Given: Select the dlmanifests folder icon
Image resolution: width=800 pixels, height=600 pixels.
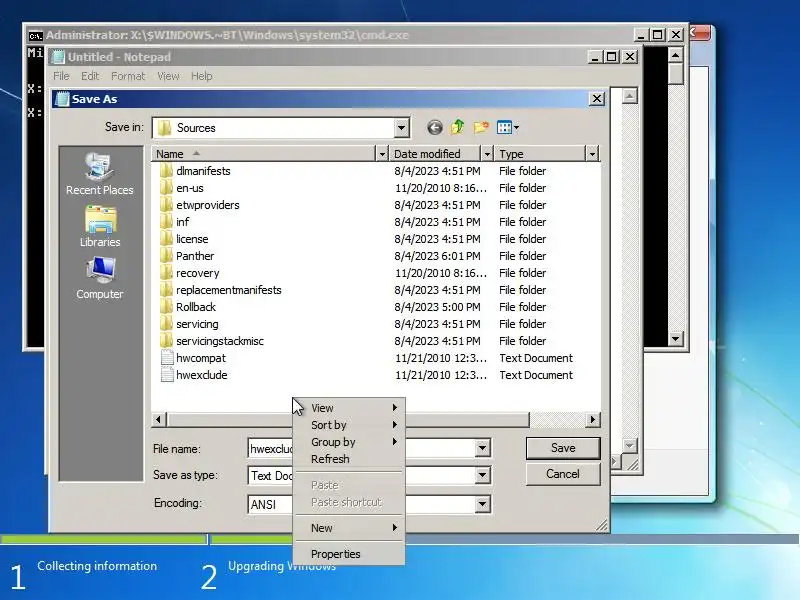Looking at the screenshot, I should tap(166, 170).
